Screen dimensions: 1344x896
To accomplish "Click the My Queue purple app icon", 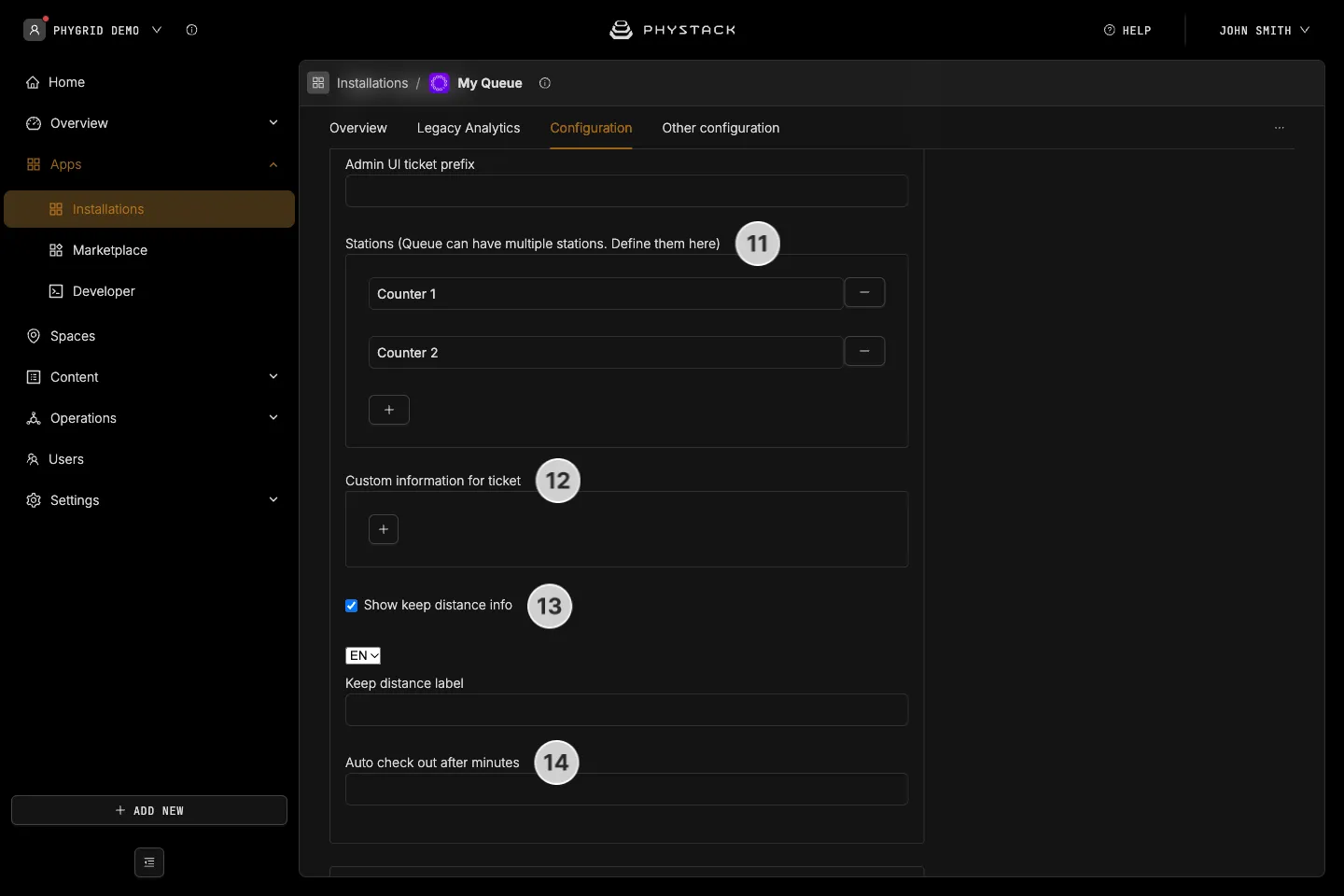I will click(440, 83).
